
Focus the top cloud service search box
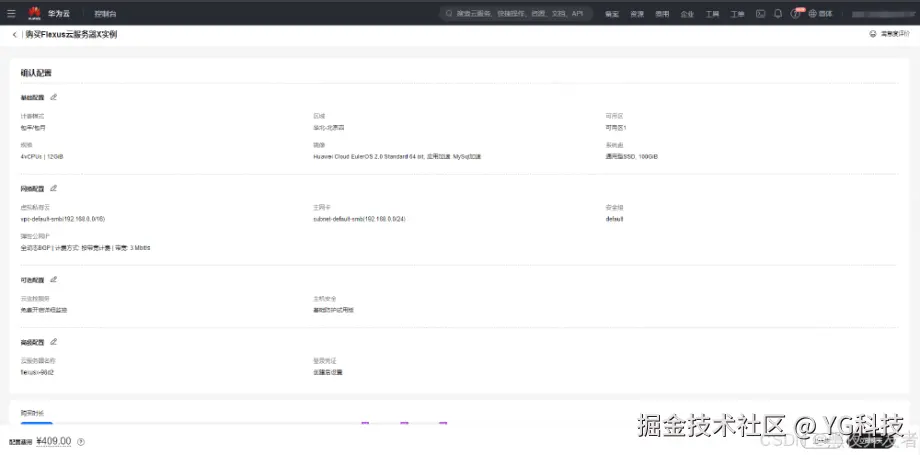(x=516, y=14)
